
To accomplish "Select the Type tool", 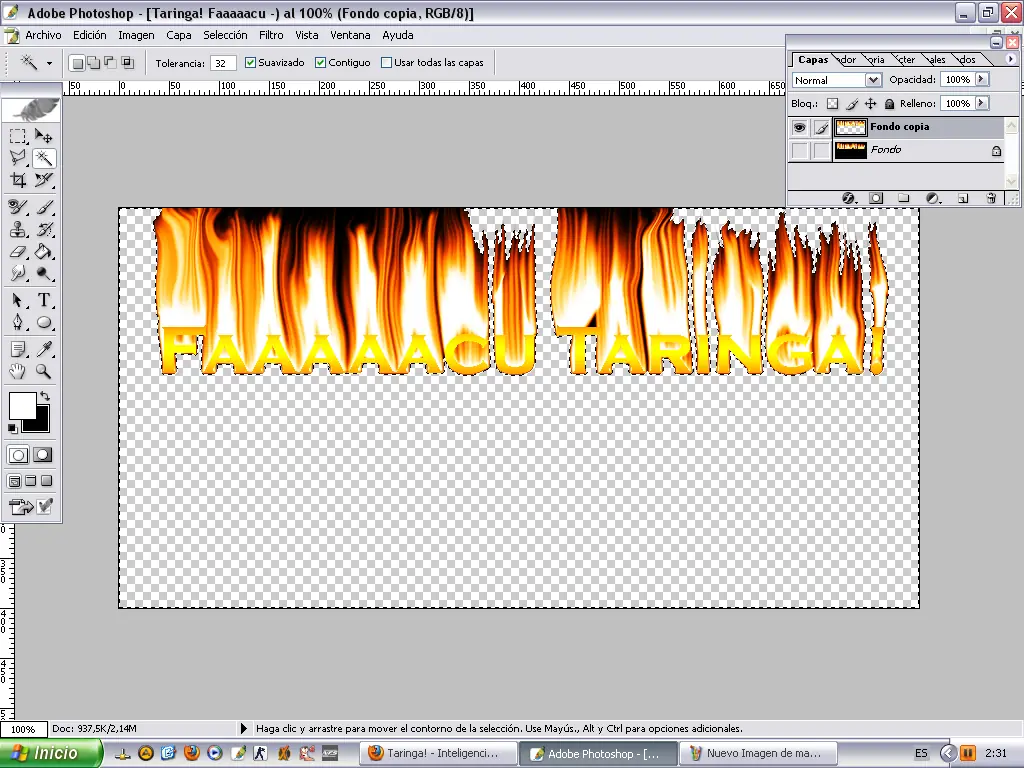I will [x=44, y=300].
